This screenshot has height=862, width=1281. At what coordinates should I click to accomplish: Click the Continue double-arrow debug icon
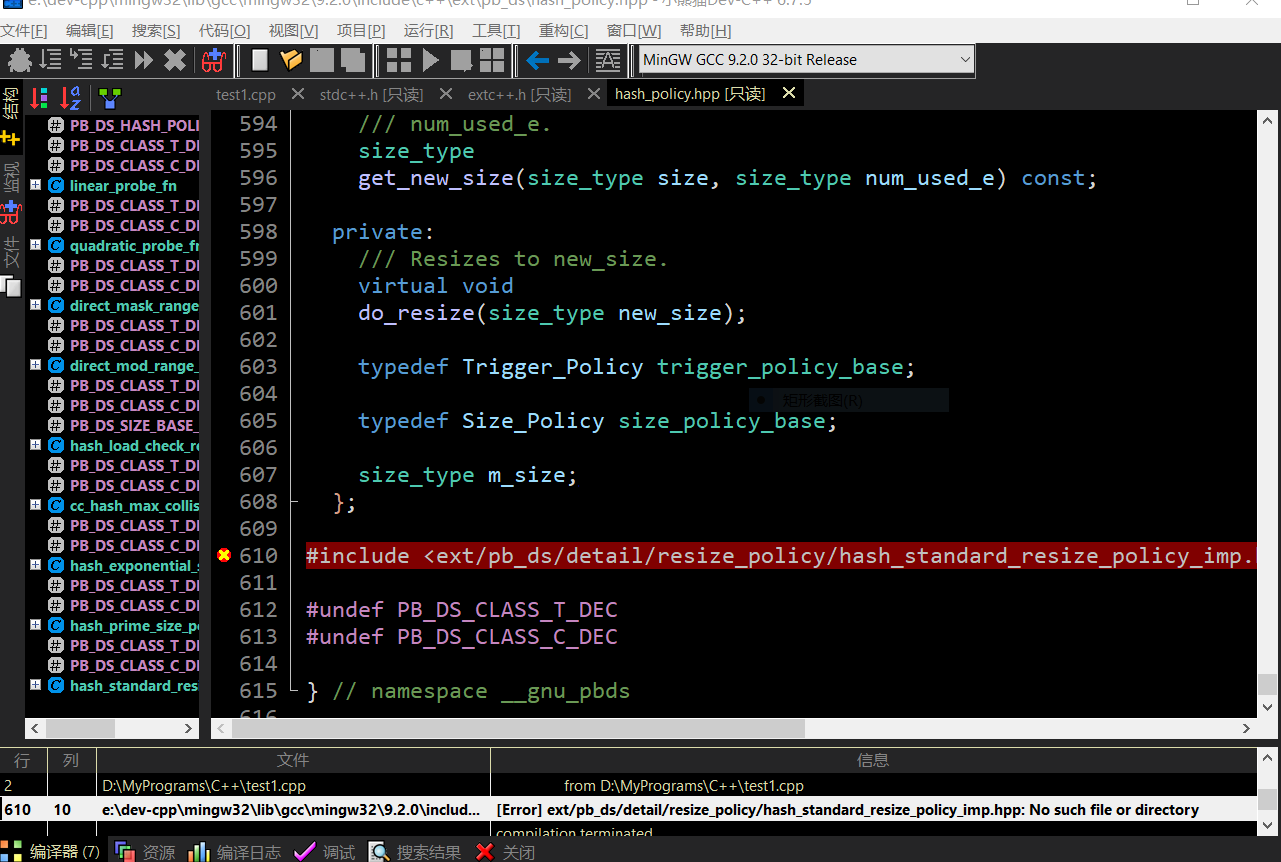pyautogui.click(x=143, y=60)
